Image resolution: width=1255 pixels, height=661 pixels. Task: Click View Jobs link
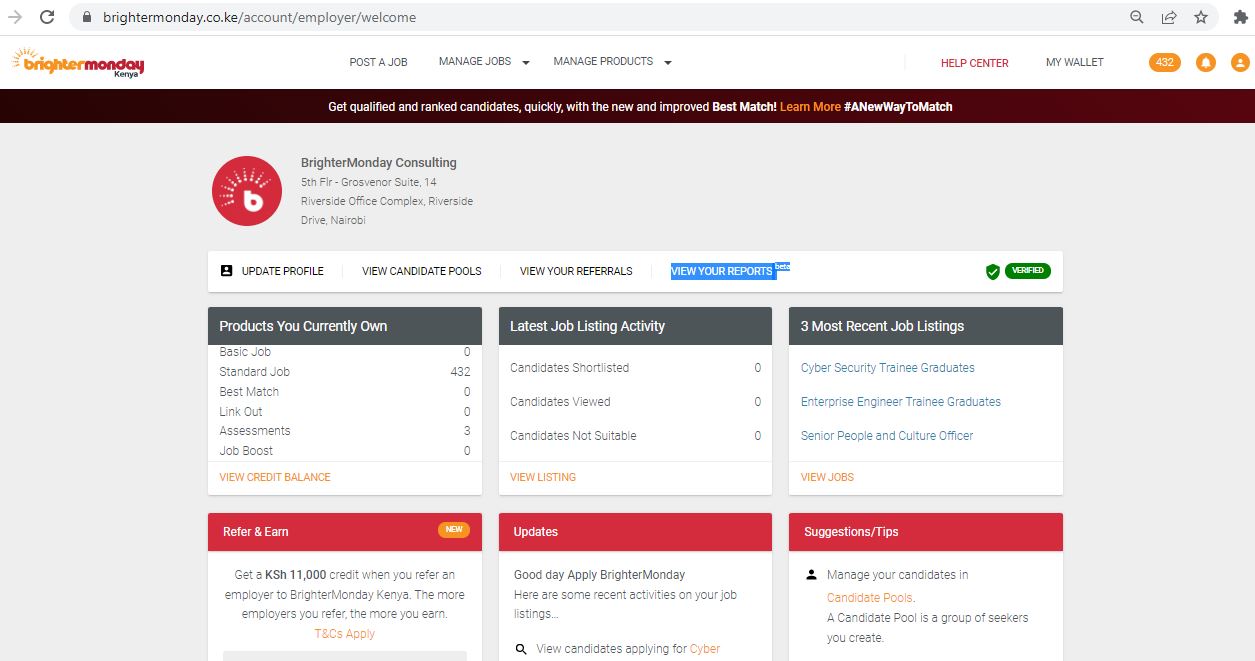tap(827, 477)
